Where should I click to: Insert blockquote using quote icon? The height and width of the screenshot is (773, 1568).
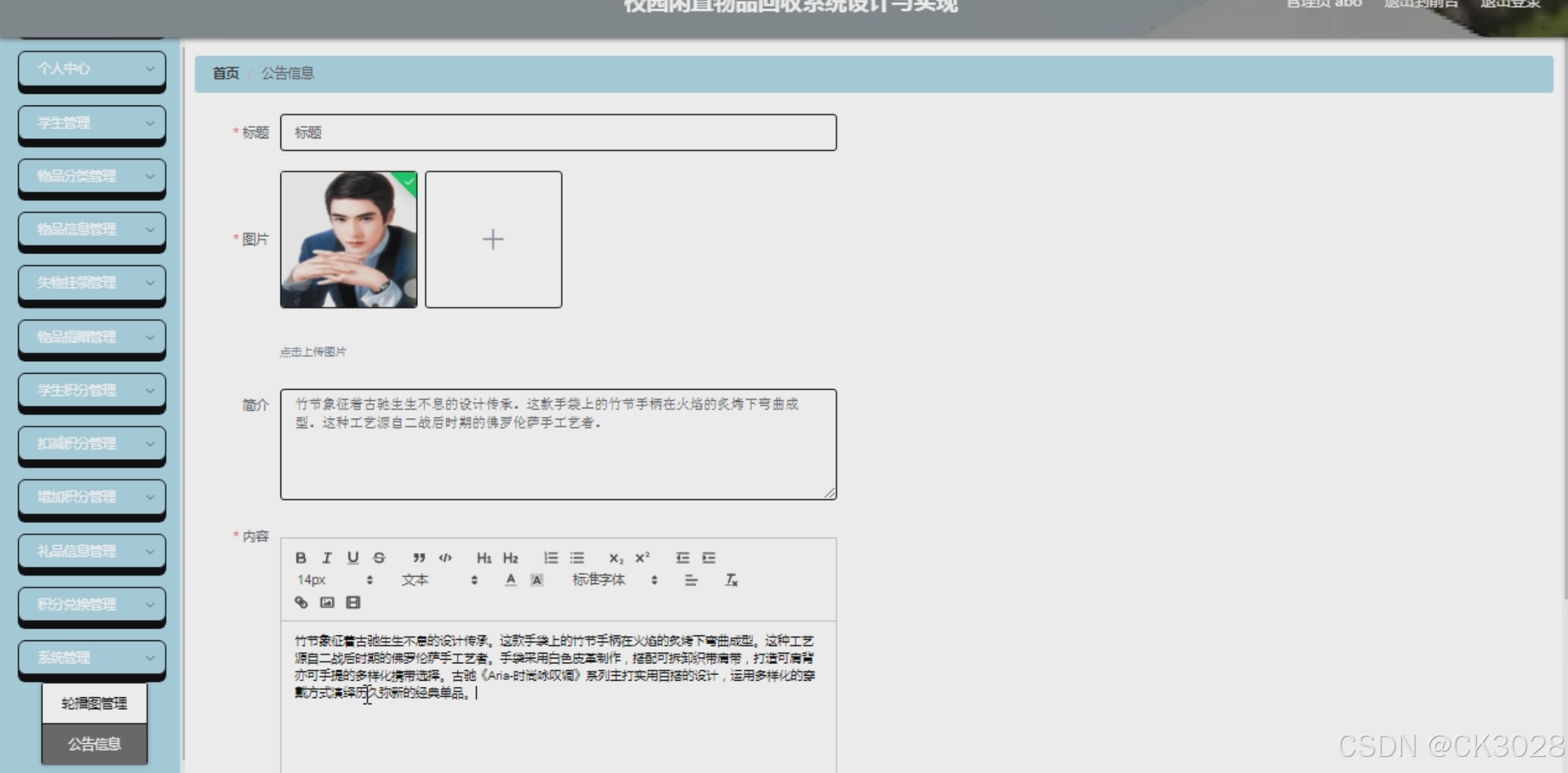pyautogui.click(x=419, y=558)
